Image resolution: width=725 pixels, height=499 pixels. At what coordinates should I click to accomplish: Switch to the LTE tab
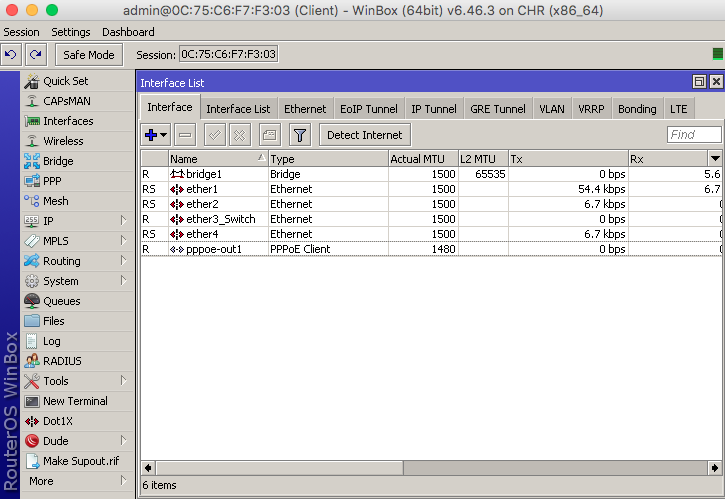tap(678, 109)
